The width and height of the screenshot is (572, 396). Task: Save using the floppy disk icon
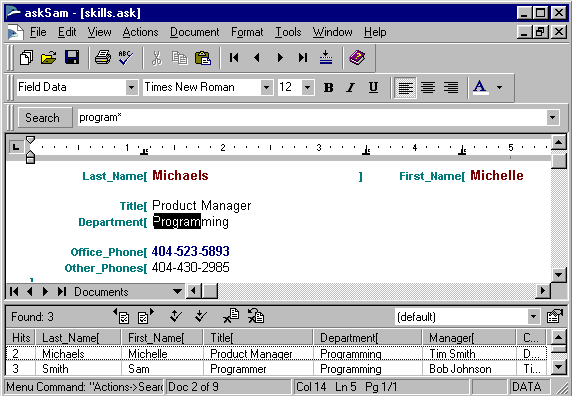point(72,58)
